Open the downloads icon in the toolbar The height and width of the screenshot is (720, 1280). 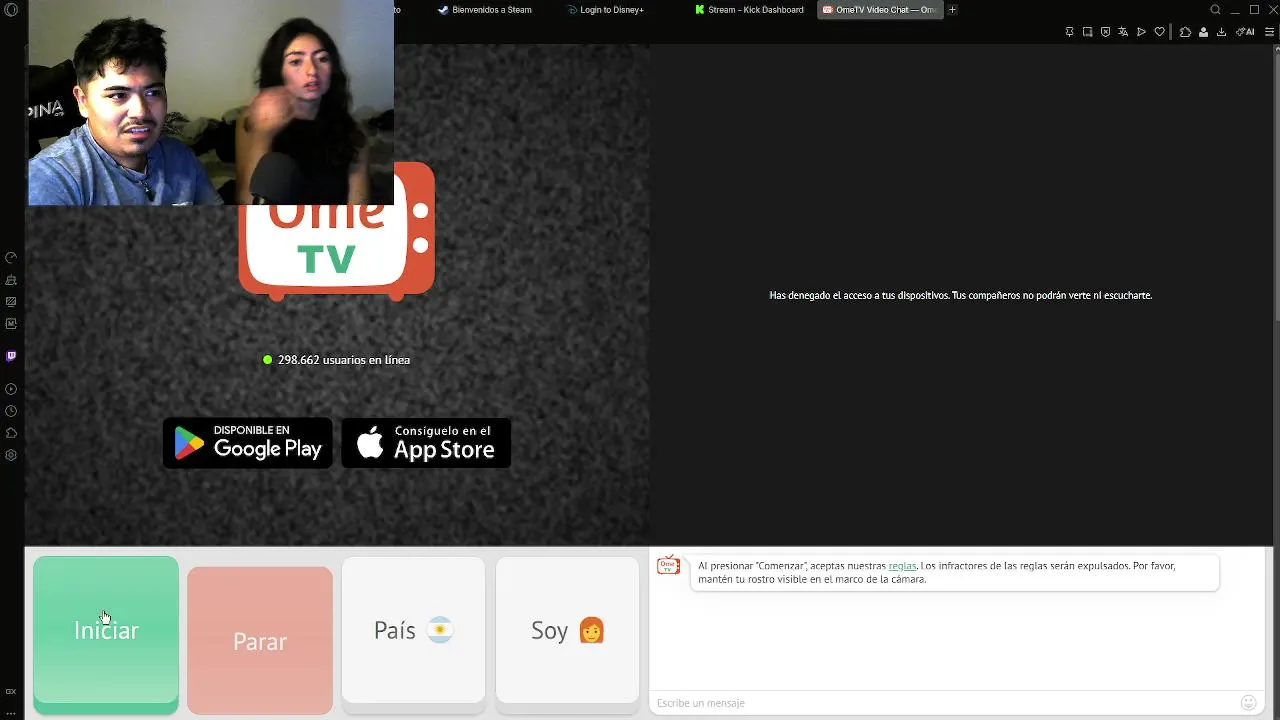(1221, 32)
